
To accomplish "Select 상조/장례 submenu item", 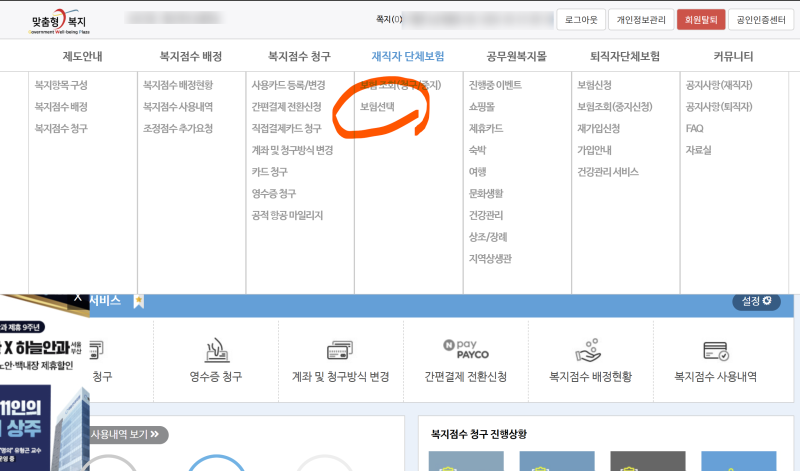I will pos(488,237).
